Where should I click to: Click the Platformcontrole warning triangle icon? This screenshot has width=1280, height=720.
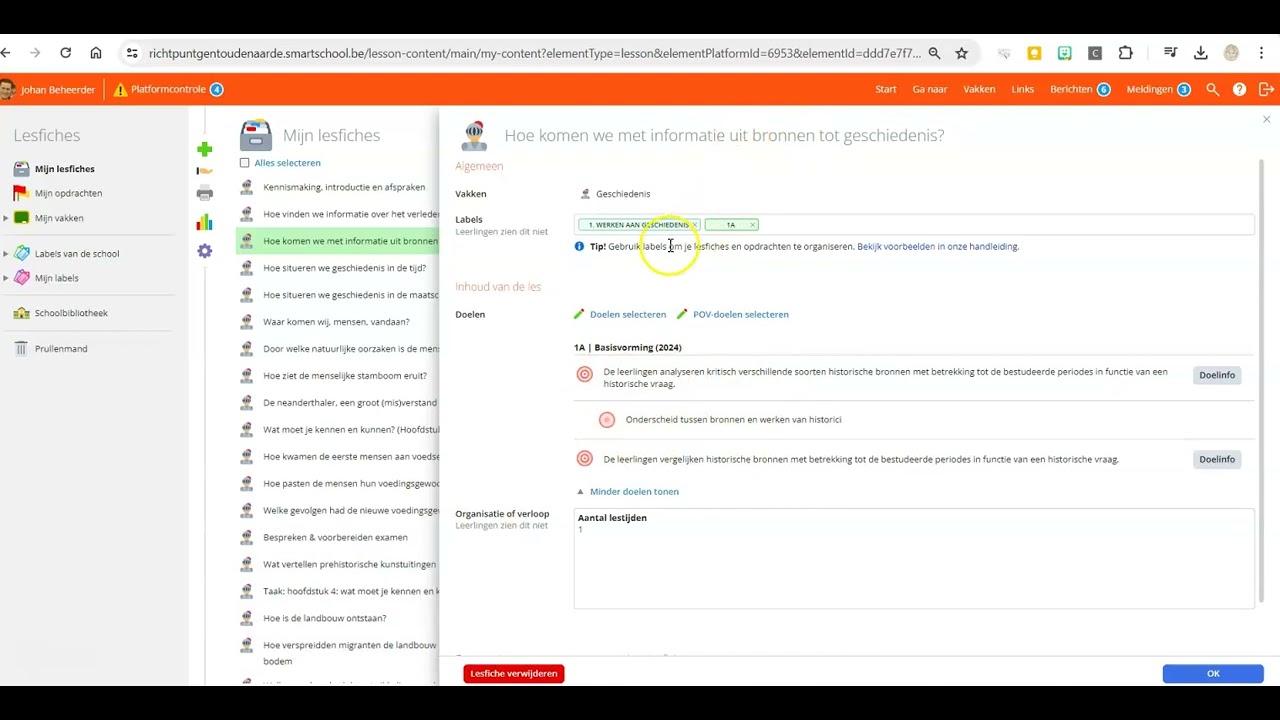(x=121, y=90)
